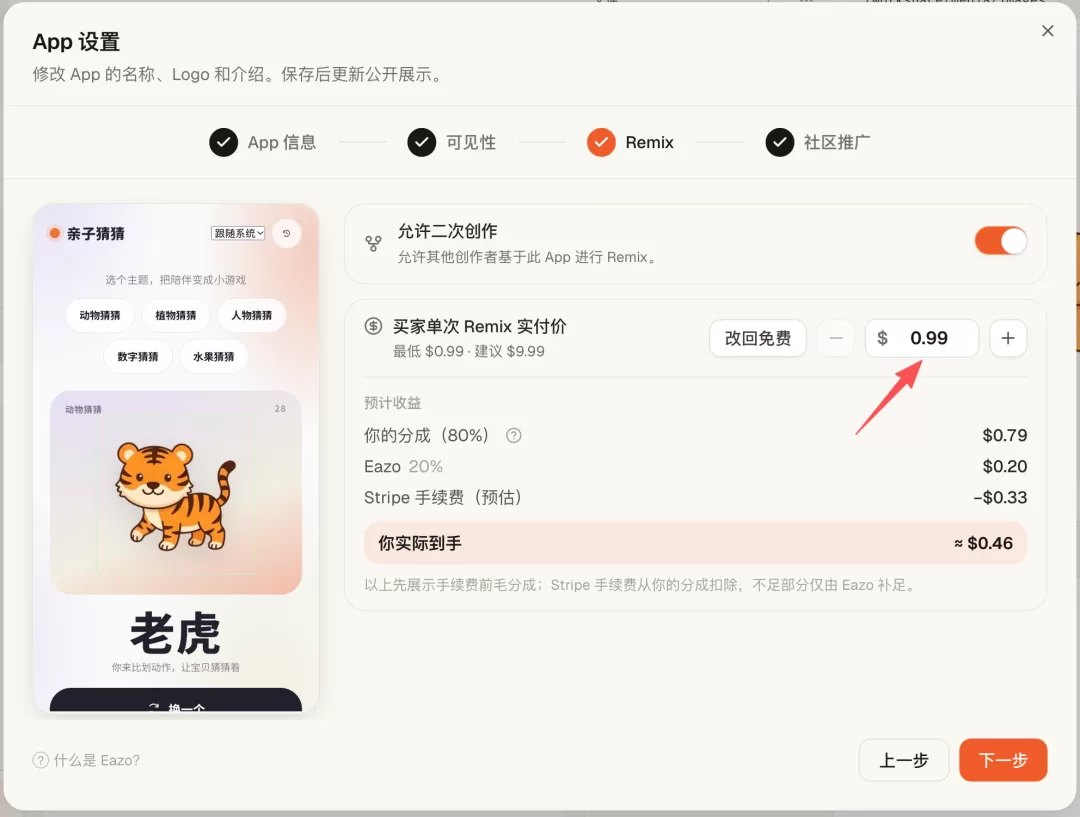The height and width of the screenshot is (817, 1080).
Task: Click 上一步 button
Action: tap(904, 760)
